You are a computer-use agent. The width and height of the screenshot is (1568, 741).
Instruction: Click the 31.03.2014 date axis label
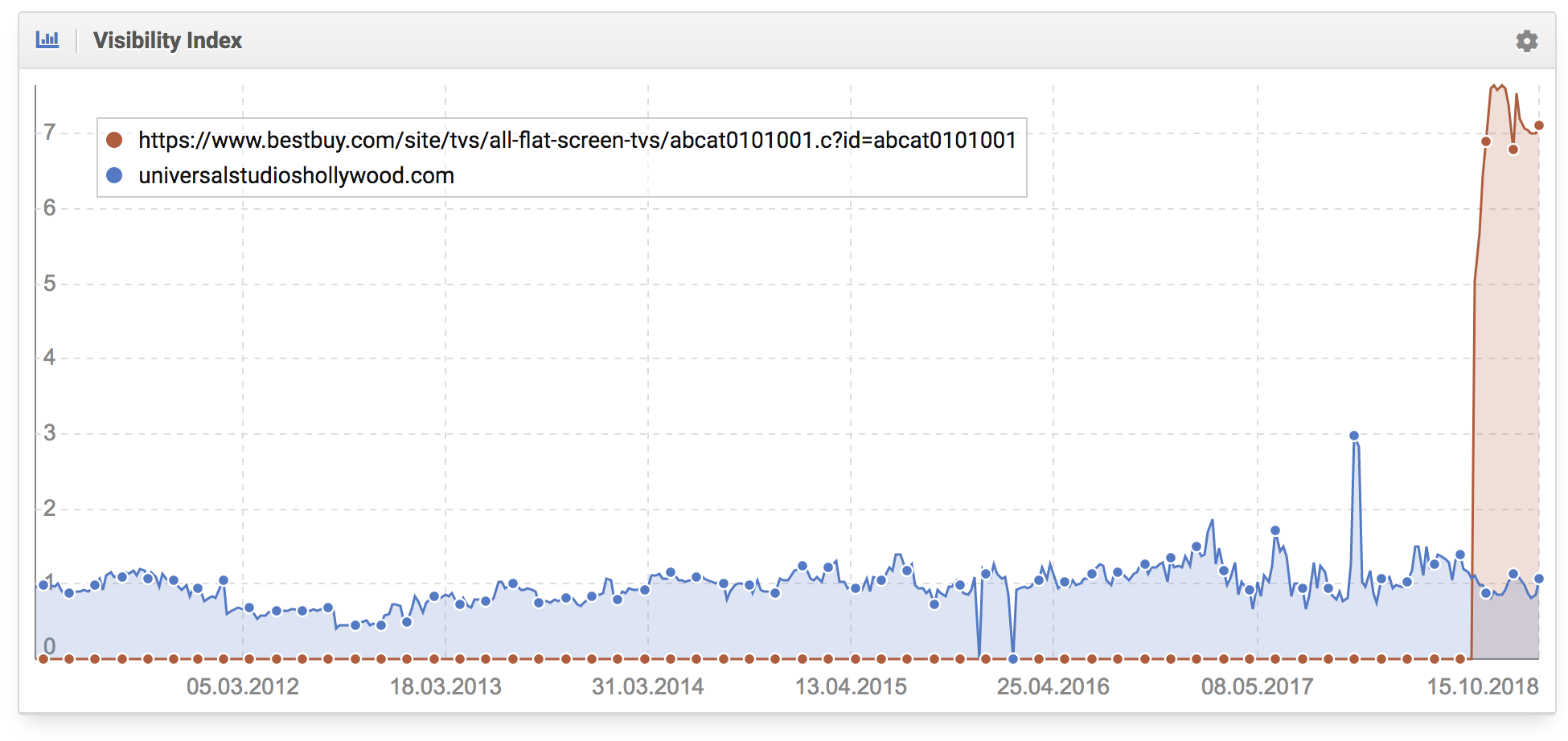648,686
